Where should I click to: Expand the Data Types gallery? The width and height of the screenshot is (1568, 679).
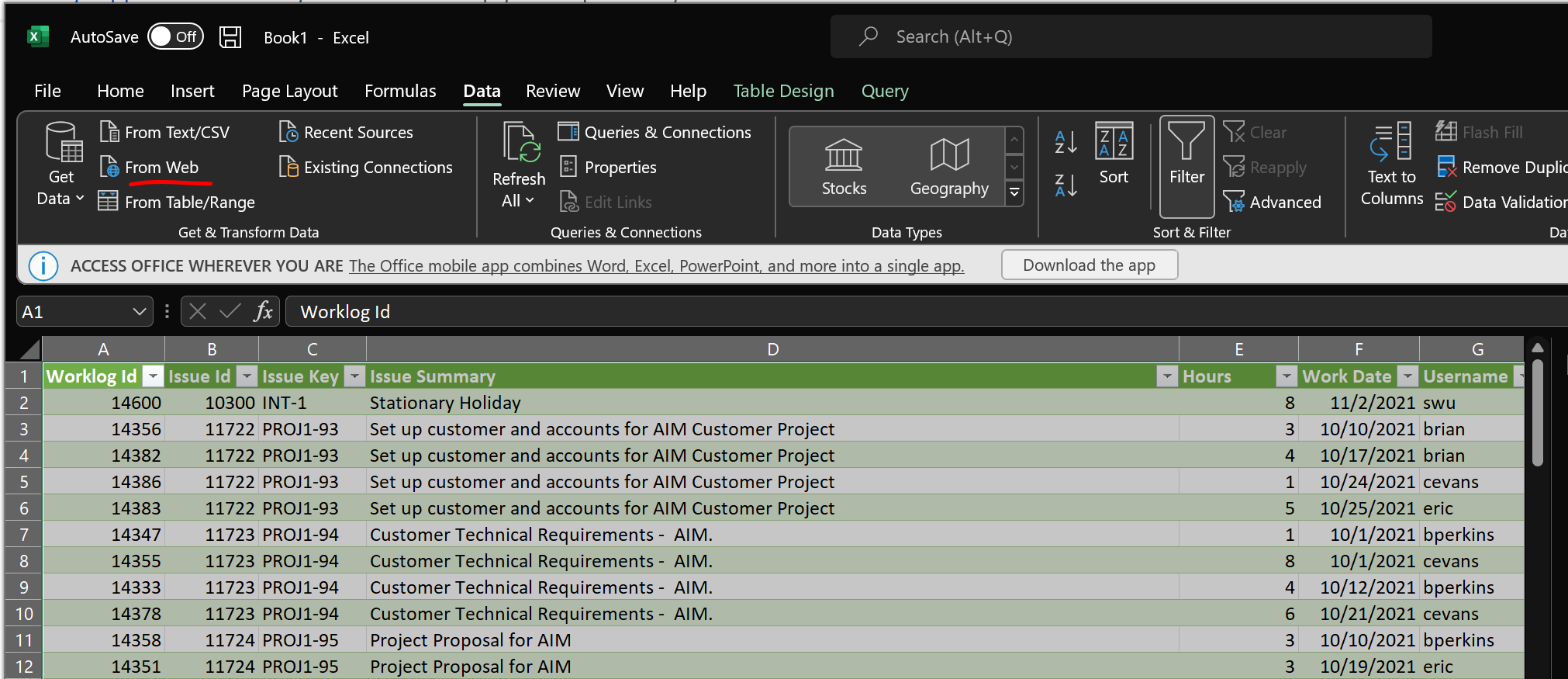[1014, 192]
